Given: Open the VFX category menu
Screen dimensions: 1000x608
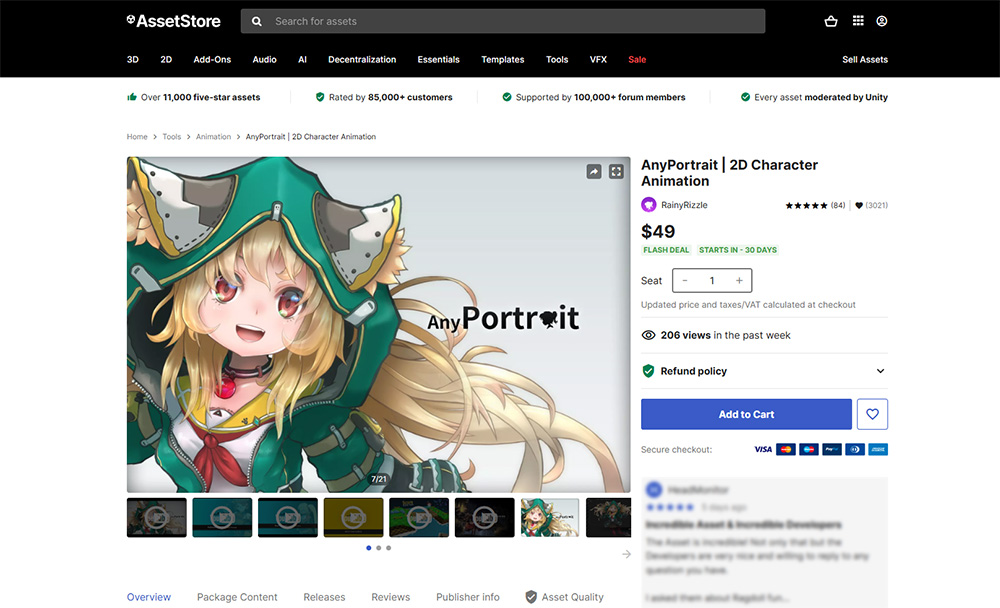Looking at the screenshot, I should pyautogui.click(x=598, y=59).
